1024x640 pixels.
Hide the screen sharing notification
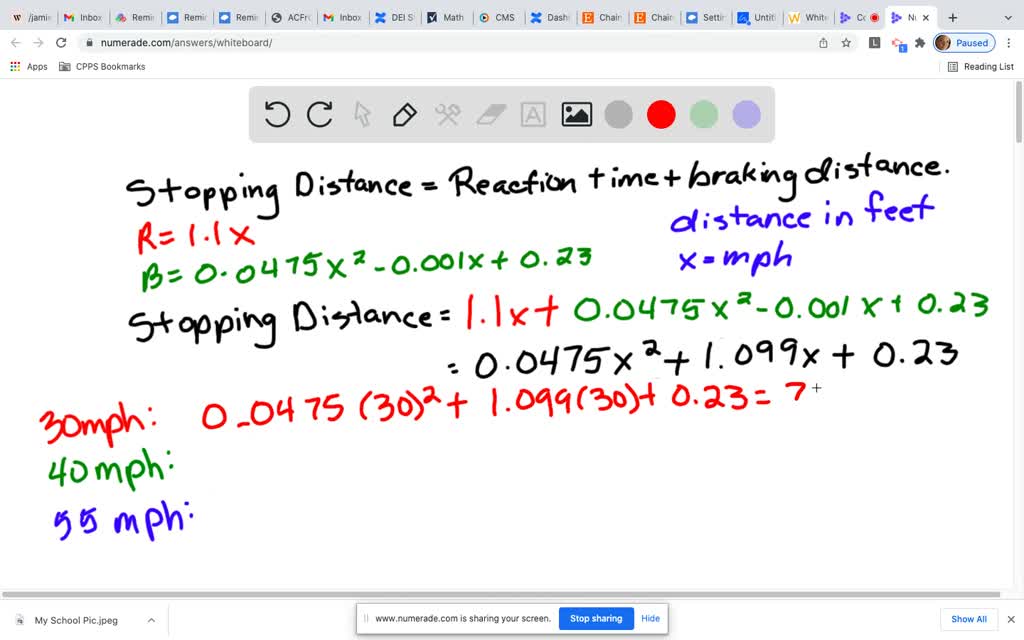tap(650, 618)
